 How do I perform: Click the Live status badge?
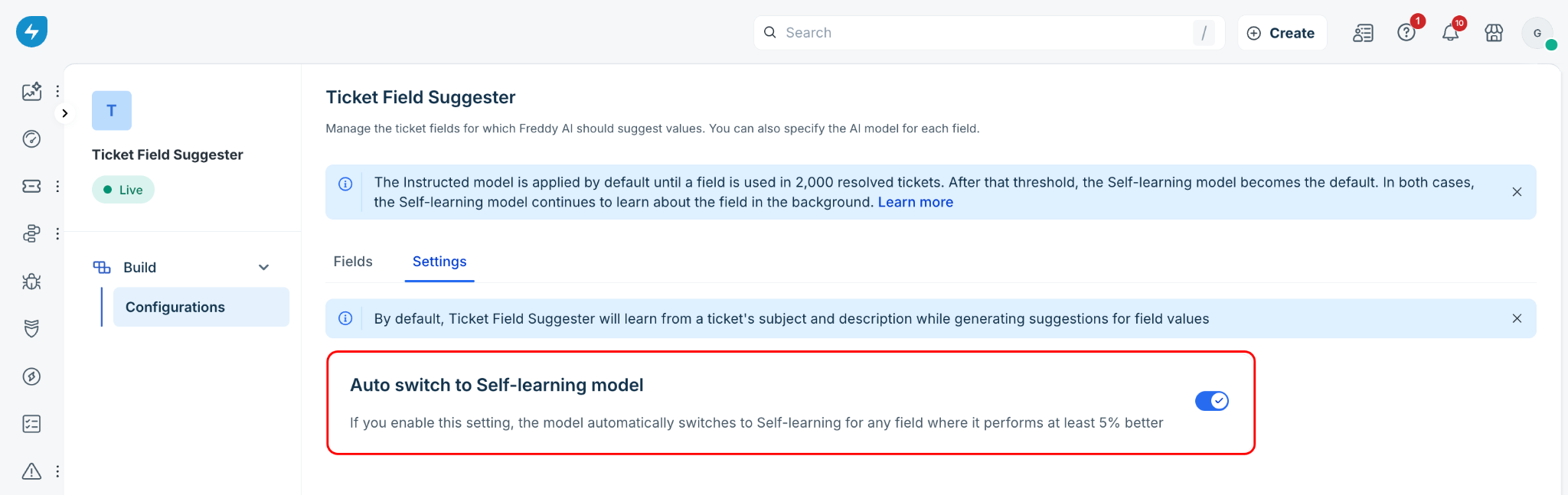click(x=123, y=190)
